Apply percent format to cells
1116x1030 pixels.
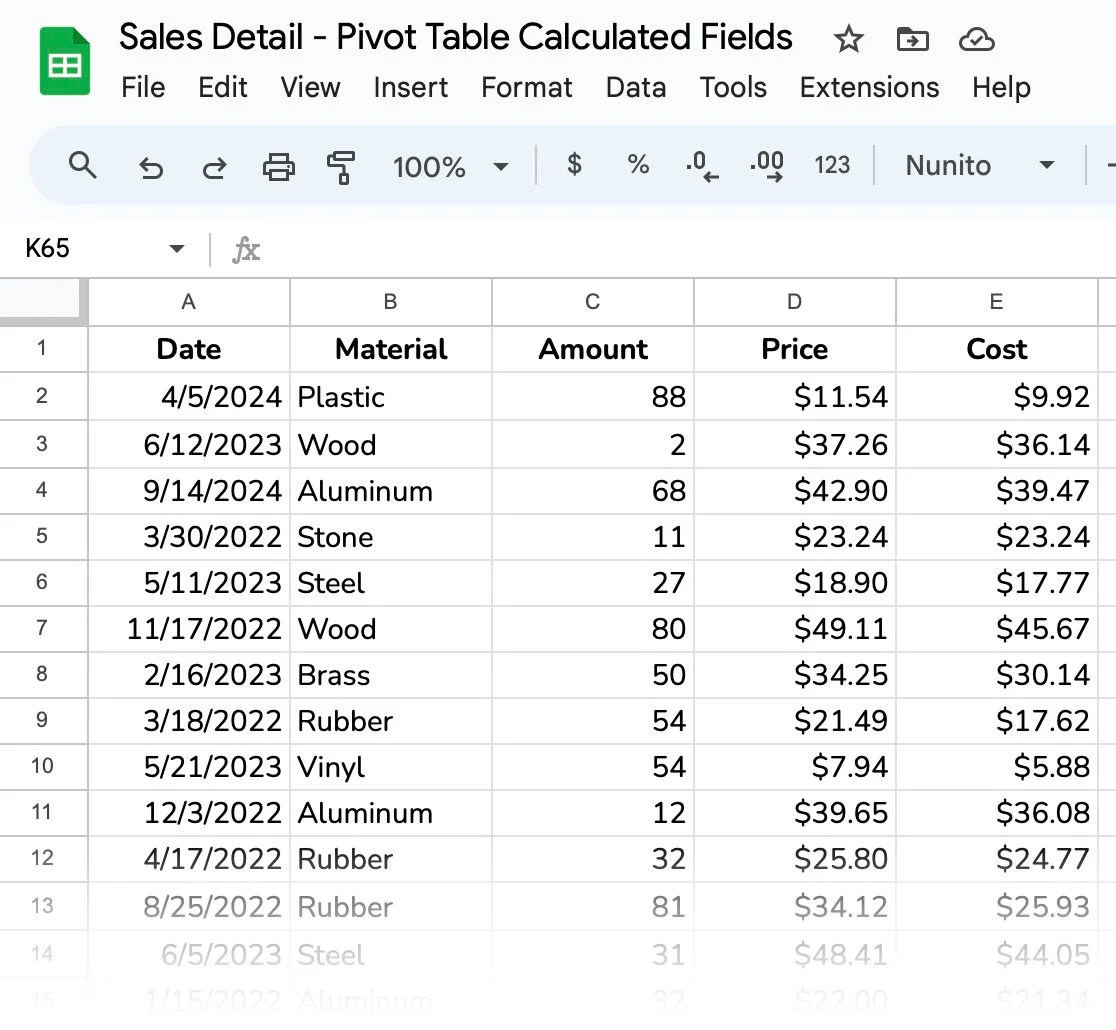click(x=638, y=165)
